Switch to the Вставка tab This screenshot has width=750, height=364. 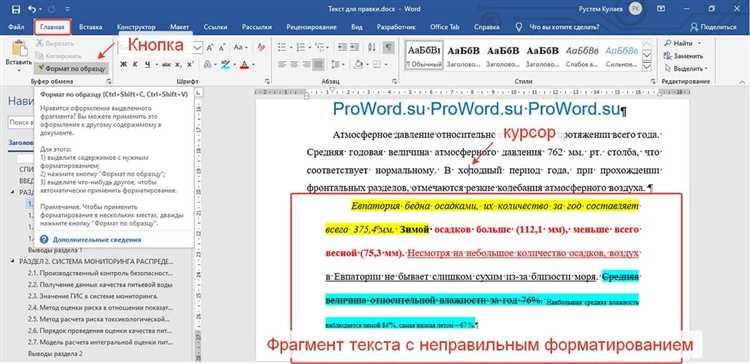[x=91, y=27]
